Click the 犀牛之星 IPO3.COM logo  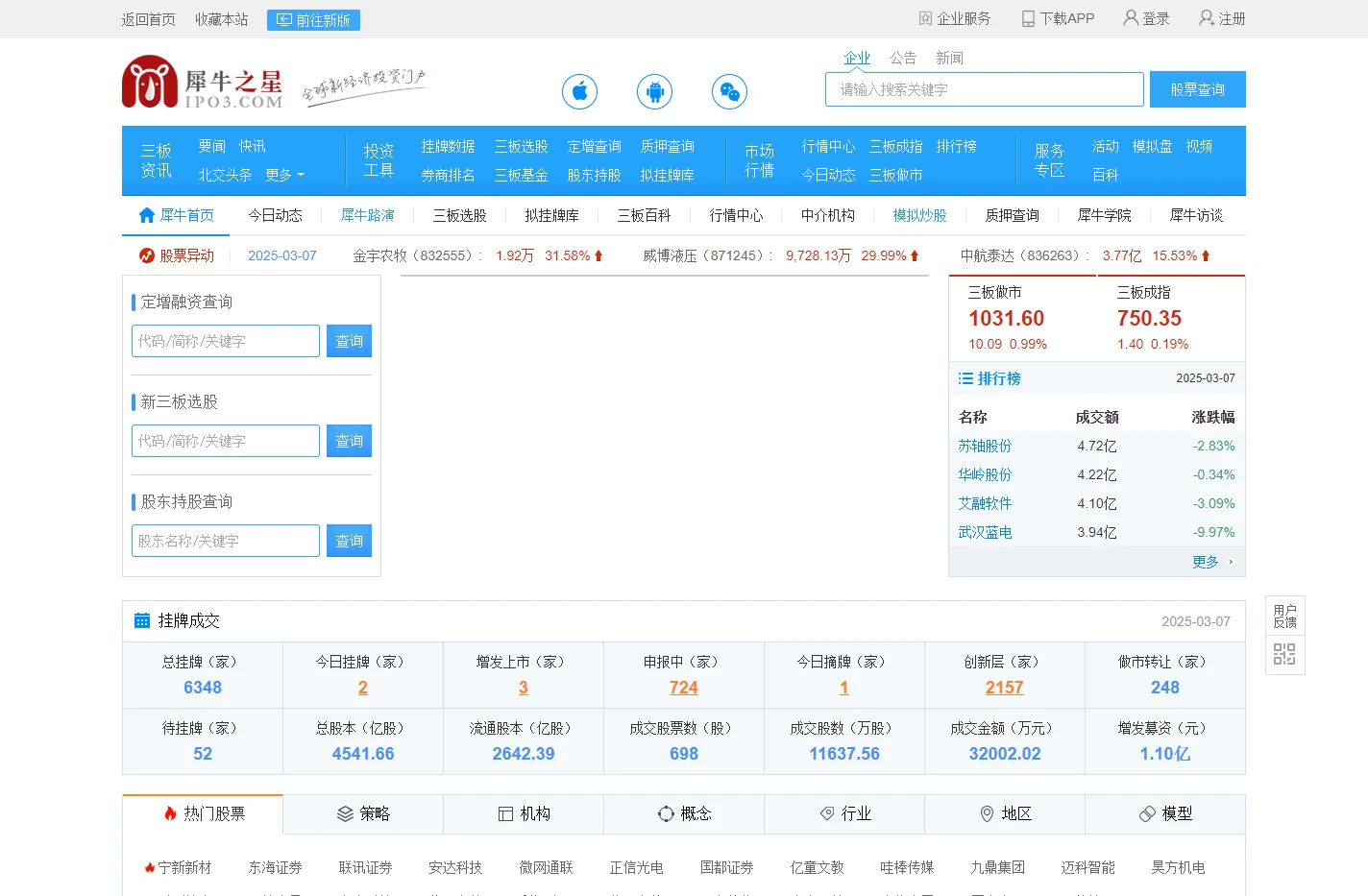[203, 83]
